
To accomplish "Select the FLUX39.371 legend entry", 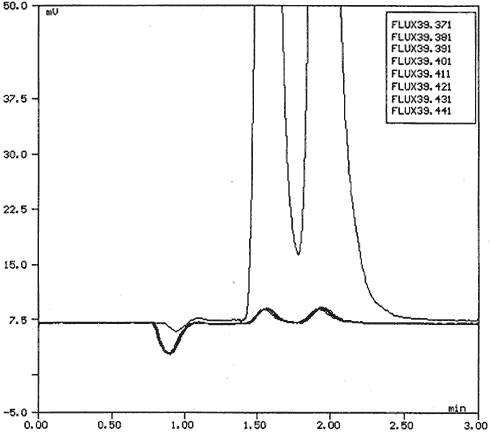I will [x=421, y=25].
